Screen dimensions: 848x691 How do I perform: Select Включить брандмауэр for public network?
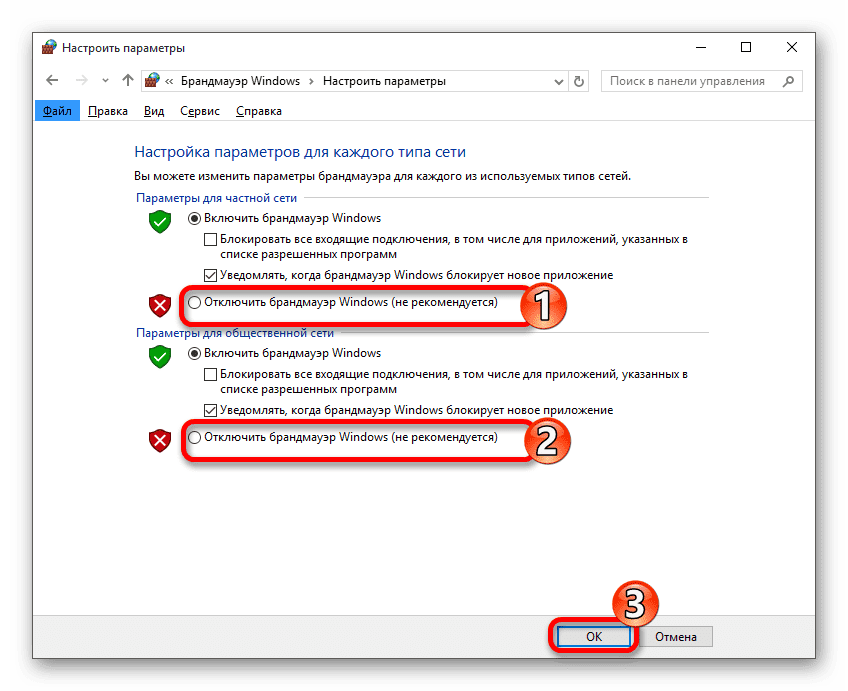point(284,353)
